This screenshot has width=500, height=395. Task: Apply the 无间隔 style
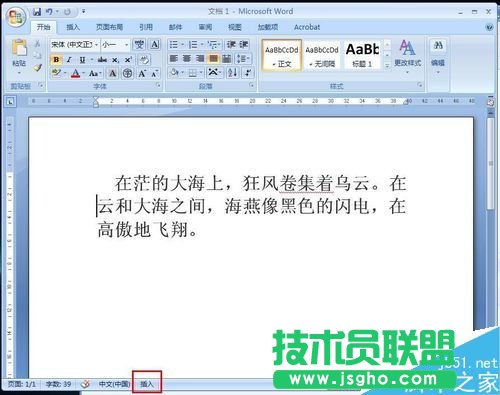322,55
